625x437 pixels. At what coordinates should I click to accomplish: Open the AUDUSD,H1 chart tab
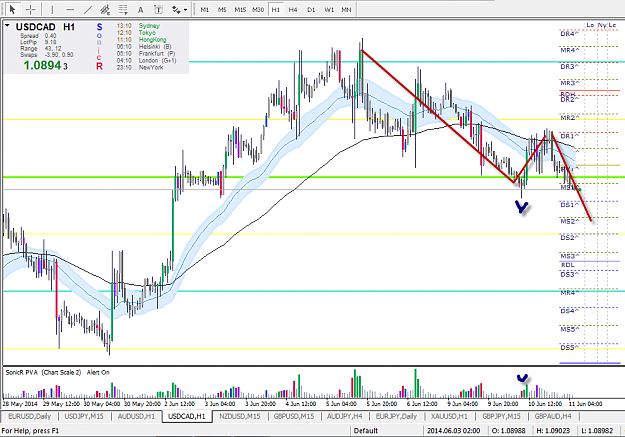click(136, 416)
